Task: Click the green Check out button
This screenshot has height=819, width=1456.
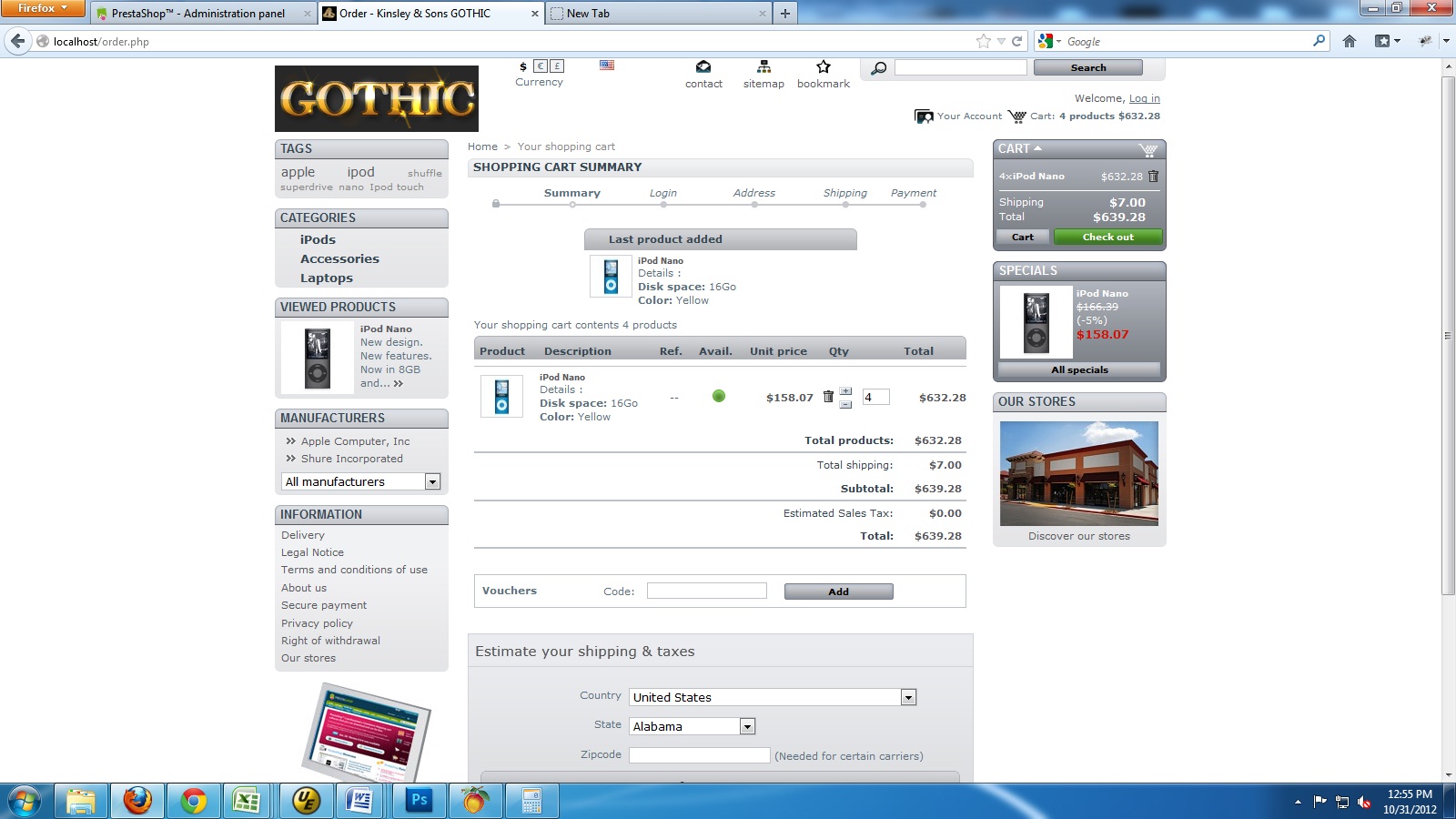Action: [1107, 237]
